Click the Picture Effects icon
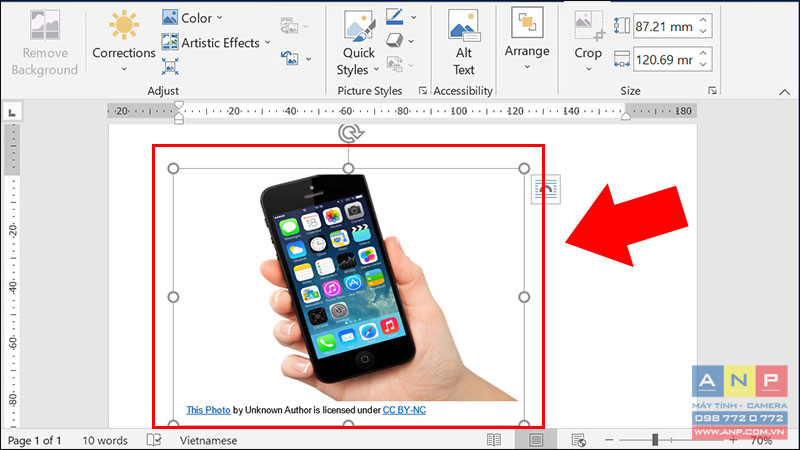The width and height of the screenshot is (800, 450). [394, 40]
